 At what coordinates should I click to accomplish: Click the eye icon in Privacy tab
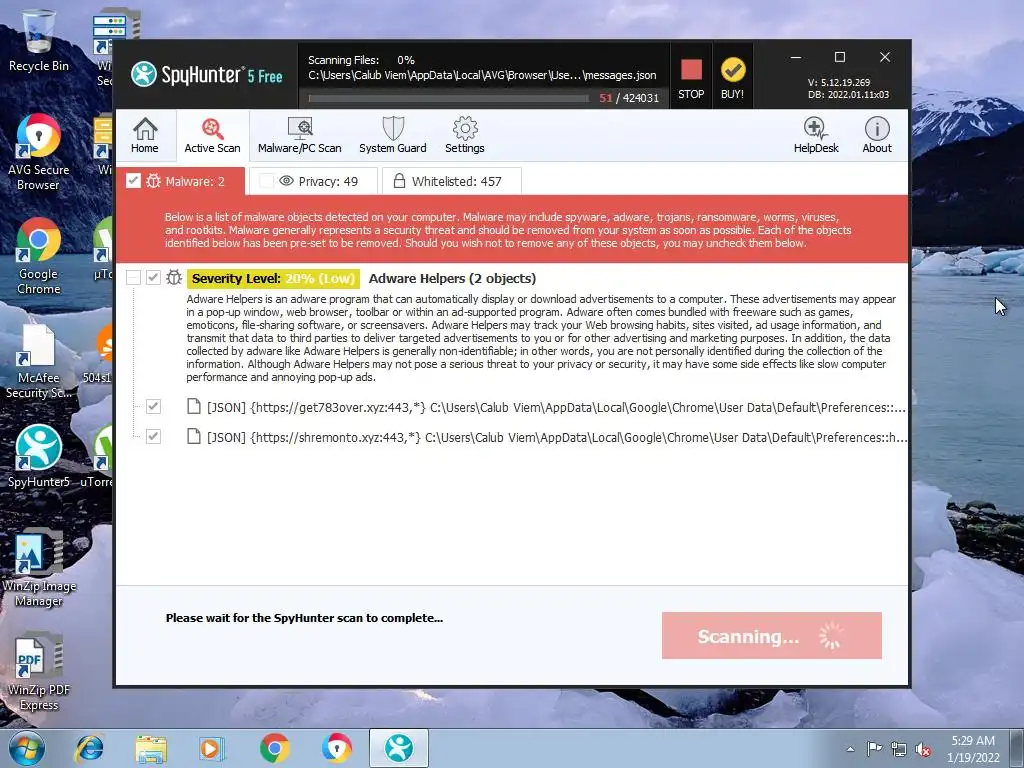[x=286, y=180]
